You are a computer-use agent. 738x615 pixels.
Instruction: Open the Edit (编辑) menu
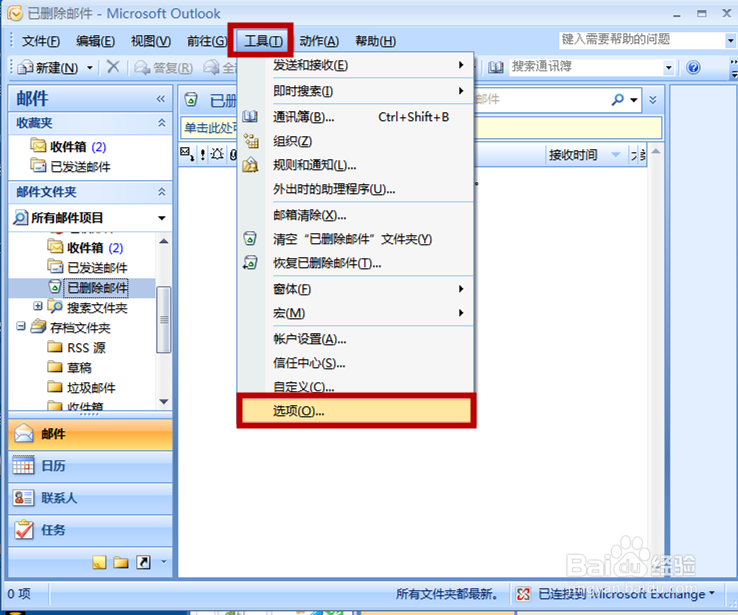pyautogui.click(x=95, y=41)
